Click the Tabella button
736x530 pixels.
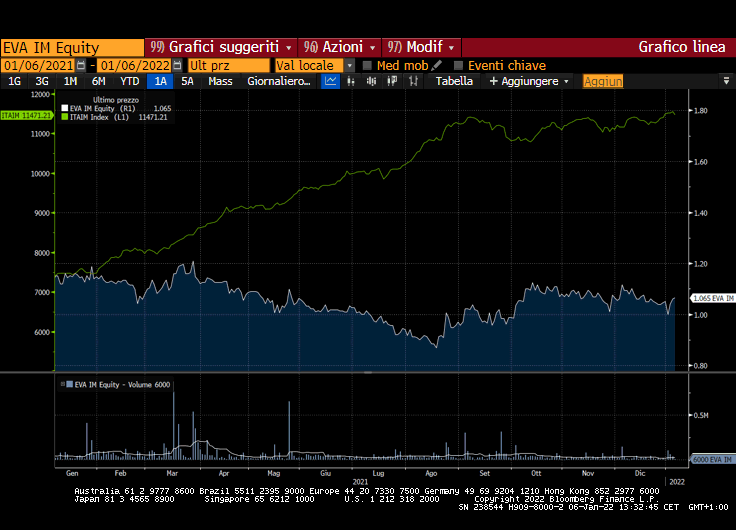pos(454,81)
